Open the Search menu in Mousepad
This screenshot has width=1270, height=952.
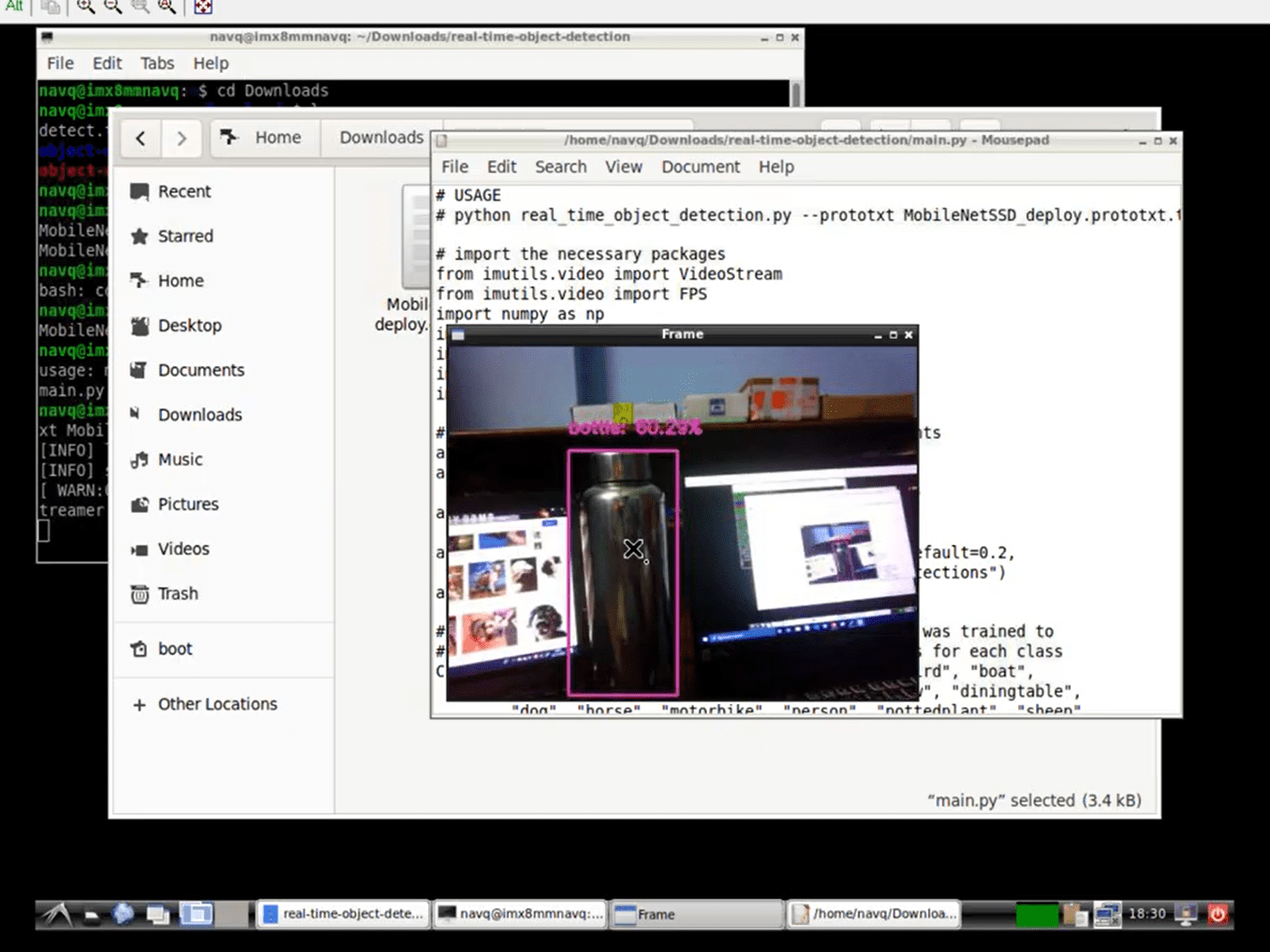(x=560, y=167)
